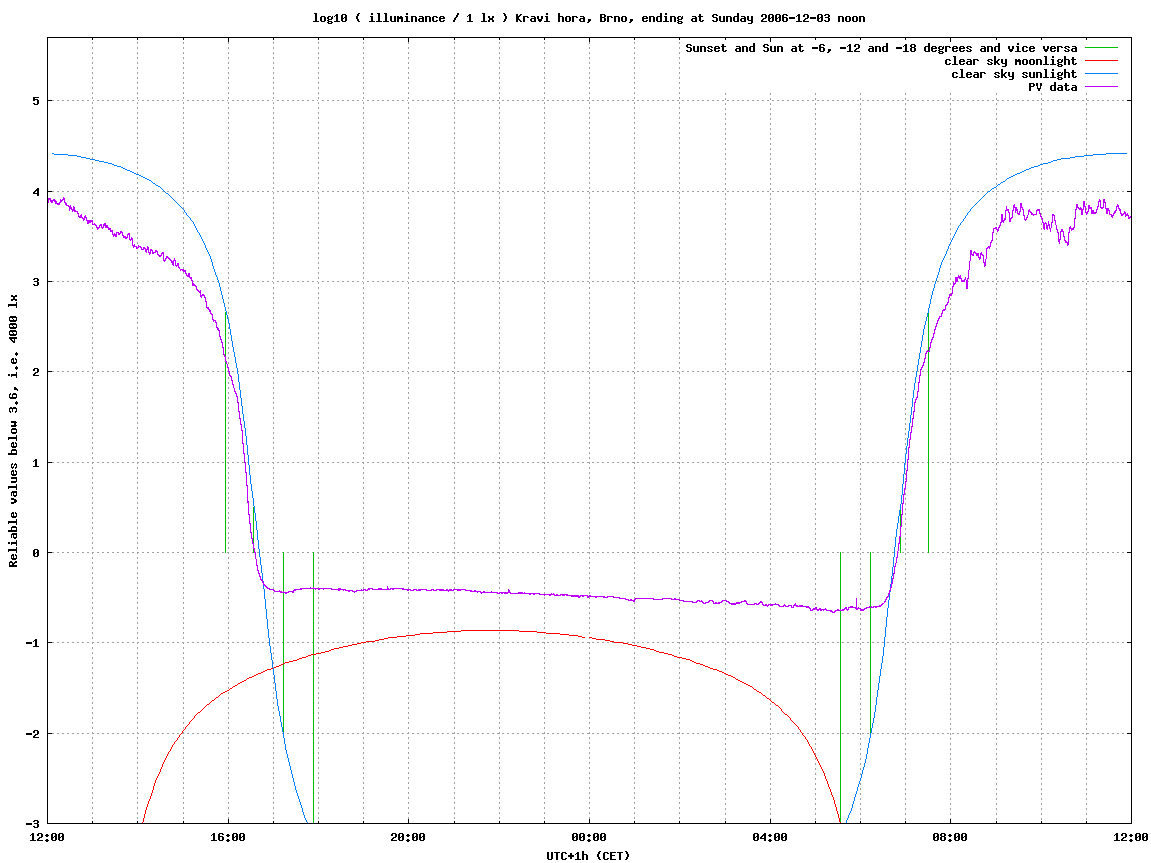This screenshot has width=1151, height=863.
Task: Click the green legend line sample
Action: pyautogui.click(x=1101, y=48)
